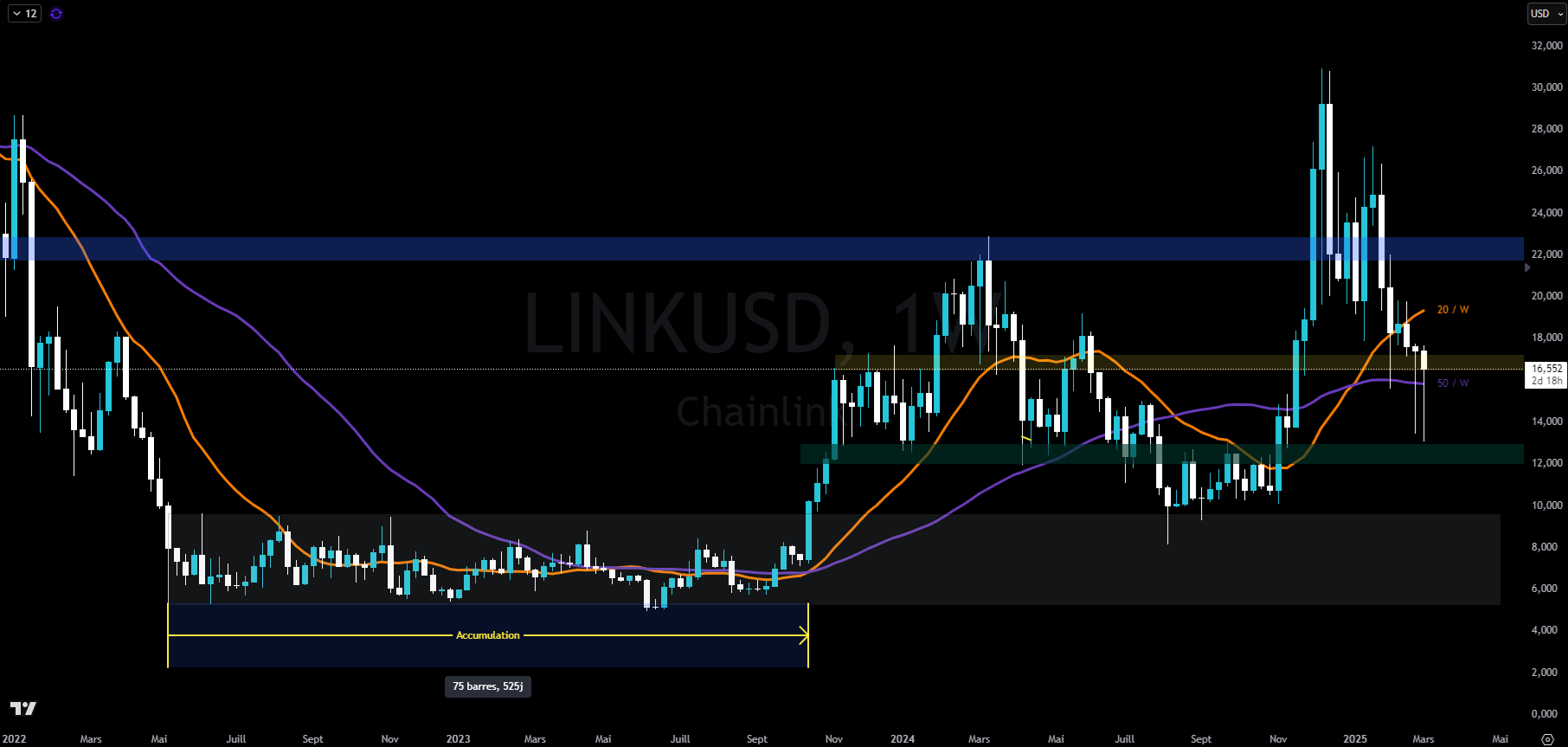Click the 4,000 price scale label

[x=1546, y=630]
